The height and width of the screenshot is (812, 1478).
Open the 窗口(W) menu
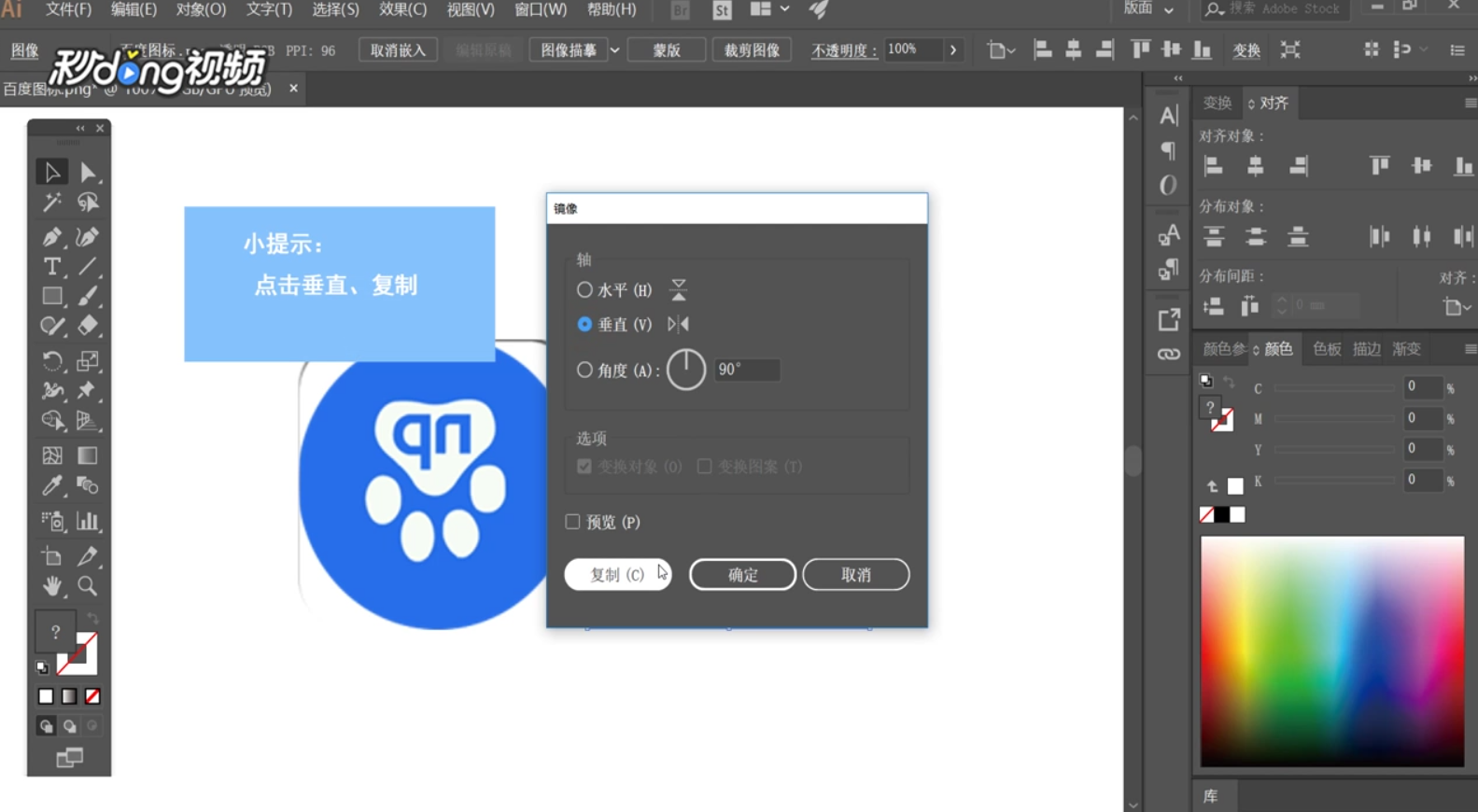point(541,9)
